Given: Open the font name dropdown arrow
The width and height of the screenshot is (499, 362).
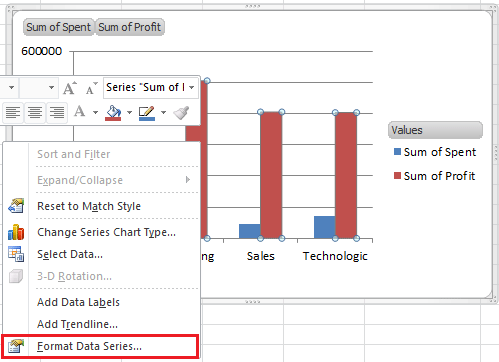Looking at the screenshot, I should pyautogui.click(x=11, y=88).
